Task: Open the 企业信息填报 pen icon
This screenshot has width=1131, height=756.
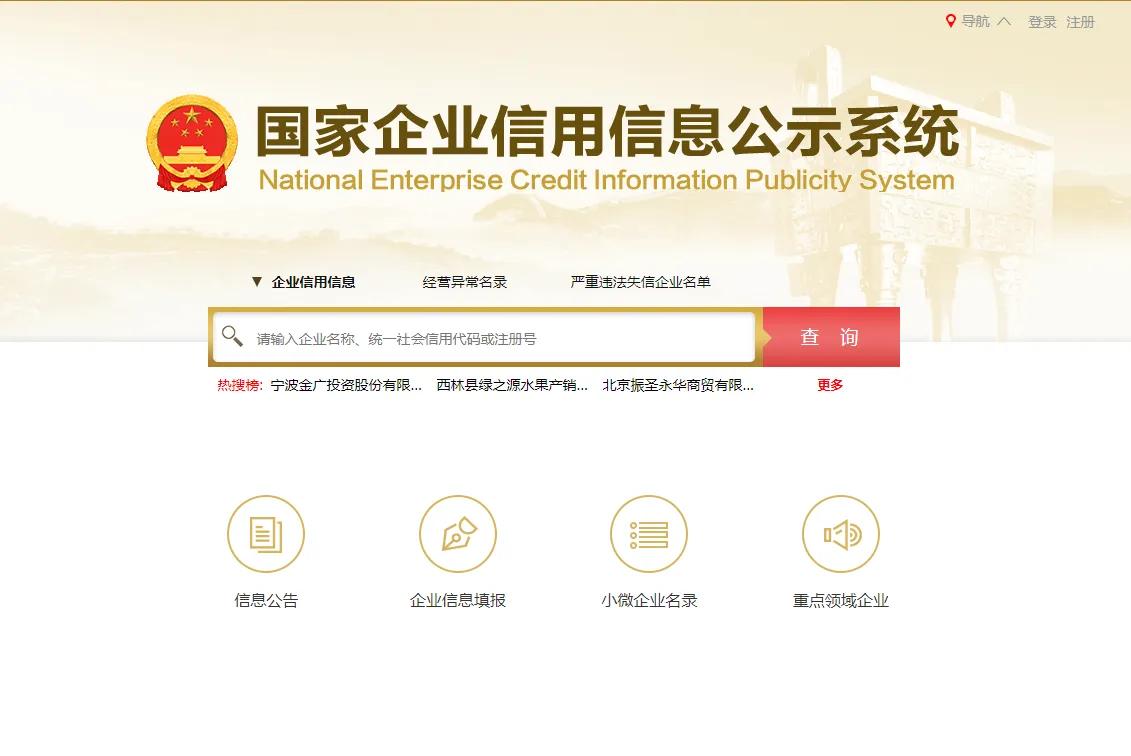Action: [458, 534]
